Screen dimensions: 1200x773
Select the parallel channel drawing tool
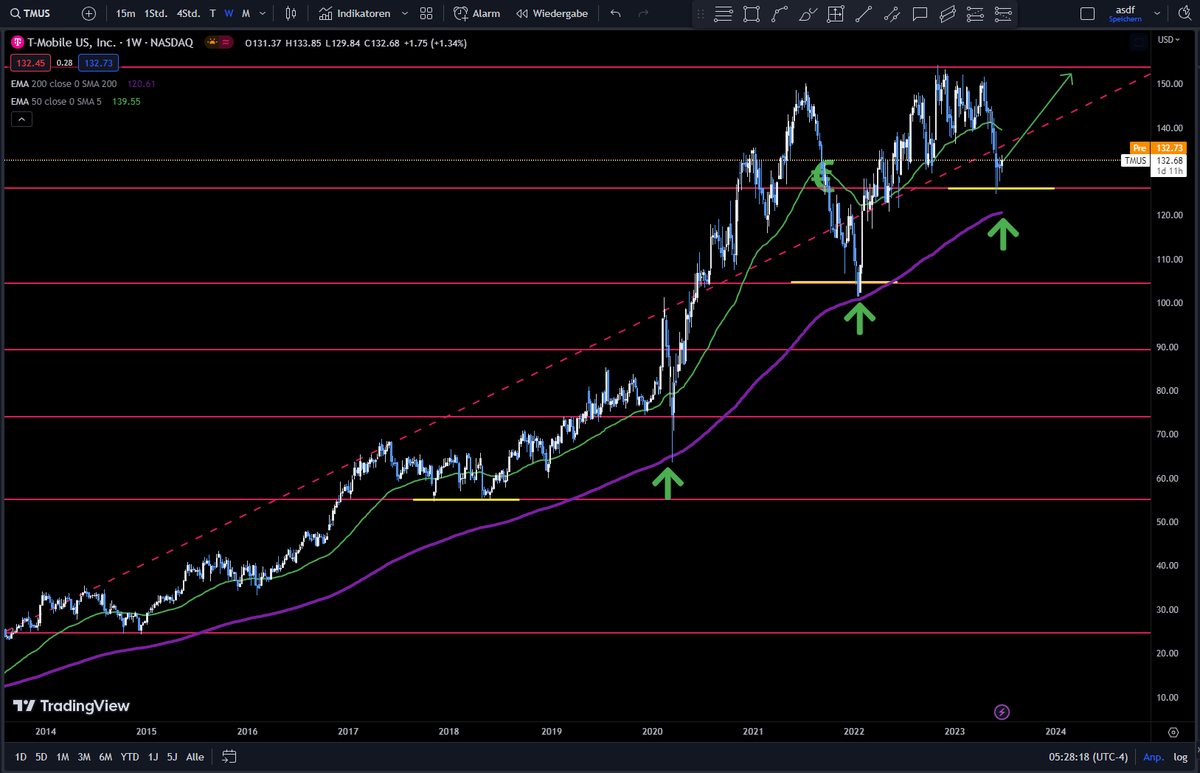pos(947,13)
